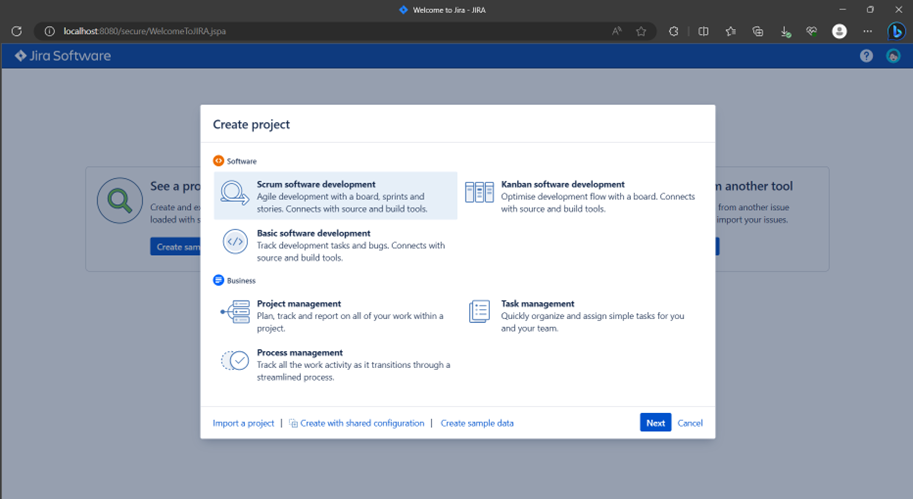Open split screen browser icon
Viewport: 913px width, 499px height.
pos(703,31)
